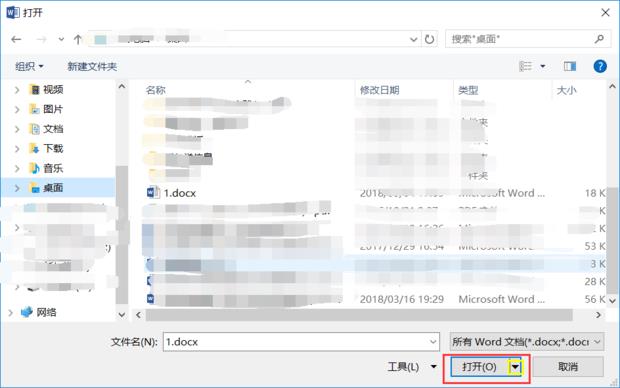Image resolution: width=620 pixels, height=388 pixels.
Task: Click 新建文件夹 button
Action: (x=92, y=66)
